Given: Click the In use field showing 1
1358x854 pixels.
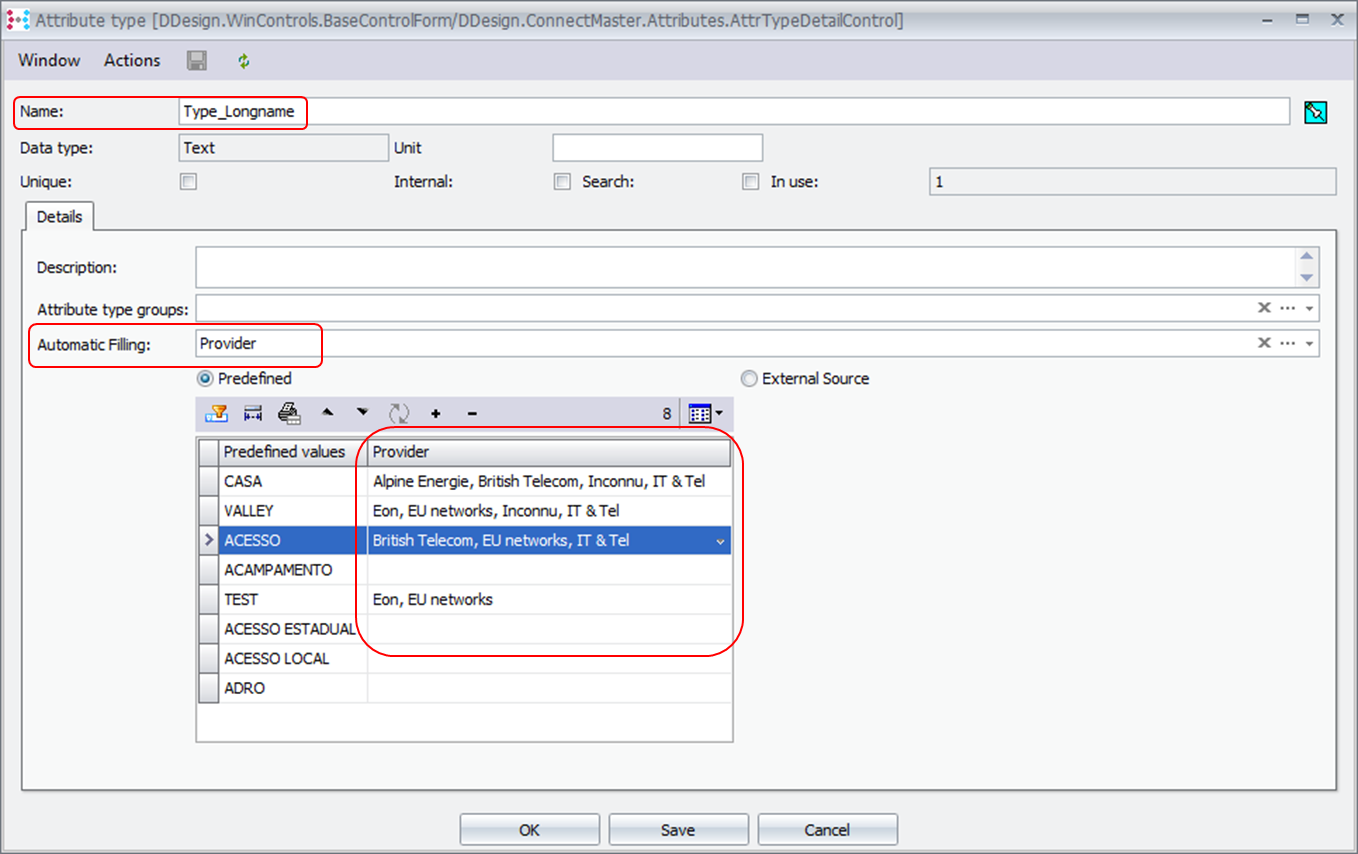Looking at the screenshot, I should (x=1133, y=182).
